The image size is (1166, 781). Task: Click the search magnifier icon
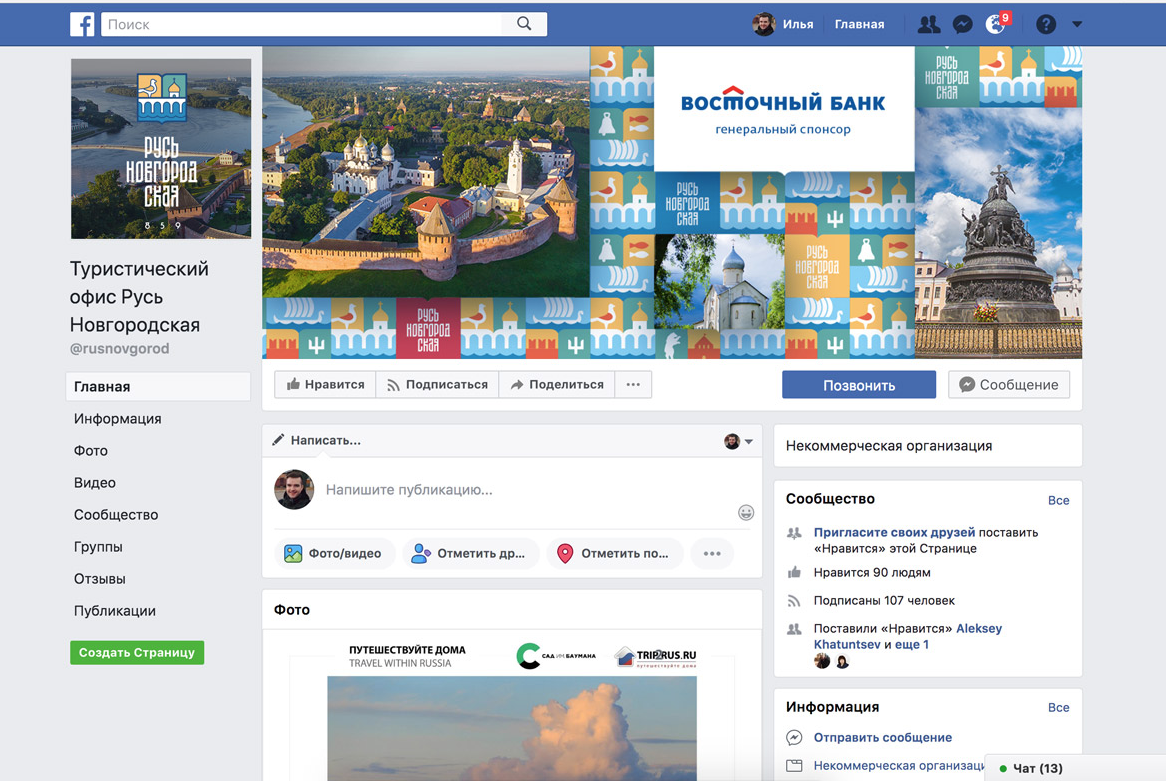(x=524, y=24)
